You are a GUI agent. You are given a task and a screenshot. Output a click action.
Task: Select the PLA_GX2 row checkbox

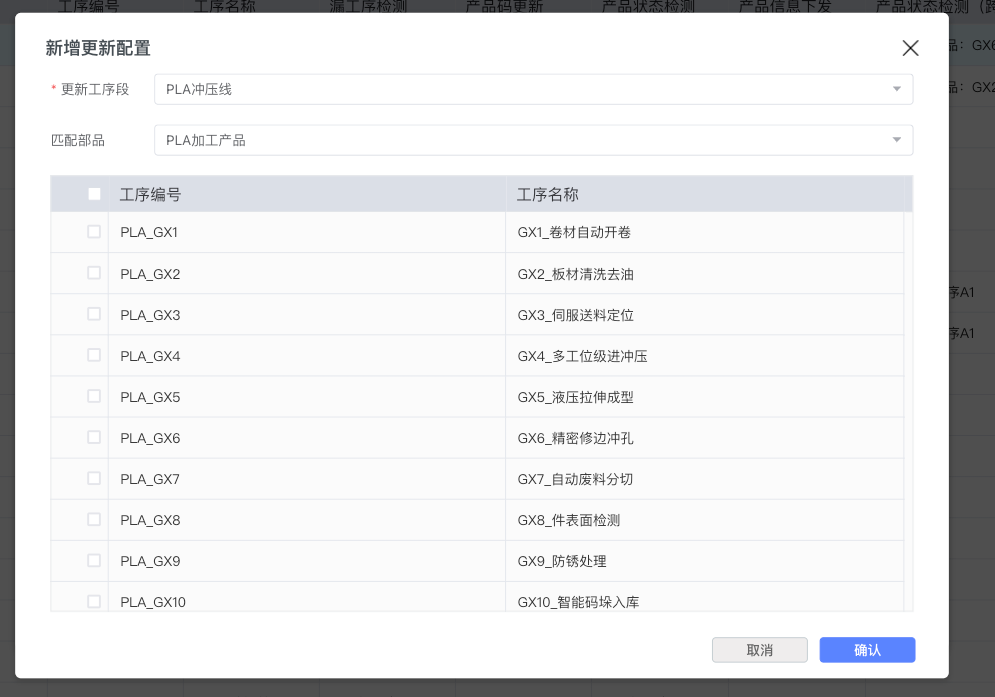tap(94, 273)
